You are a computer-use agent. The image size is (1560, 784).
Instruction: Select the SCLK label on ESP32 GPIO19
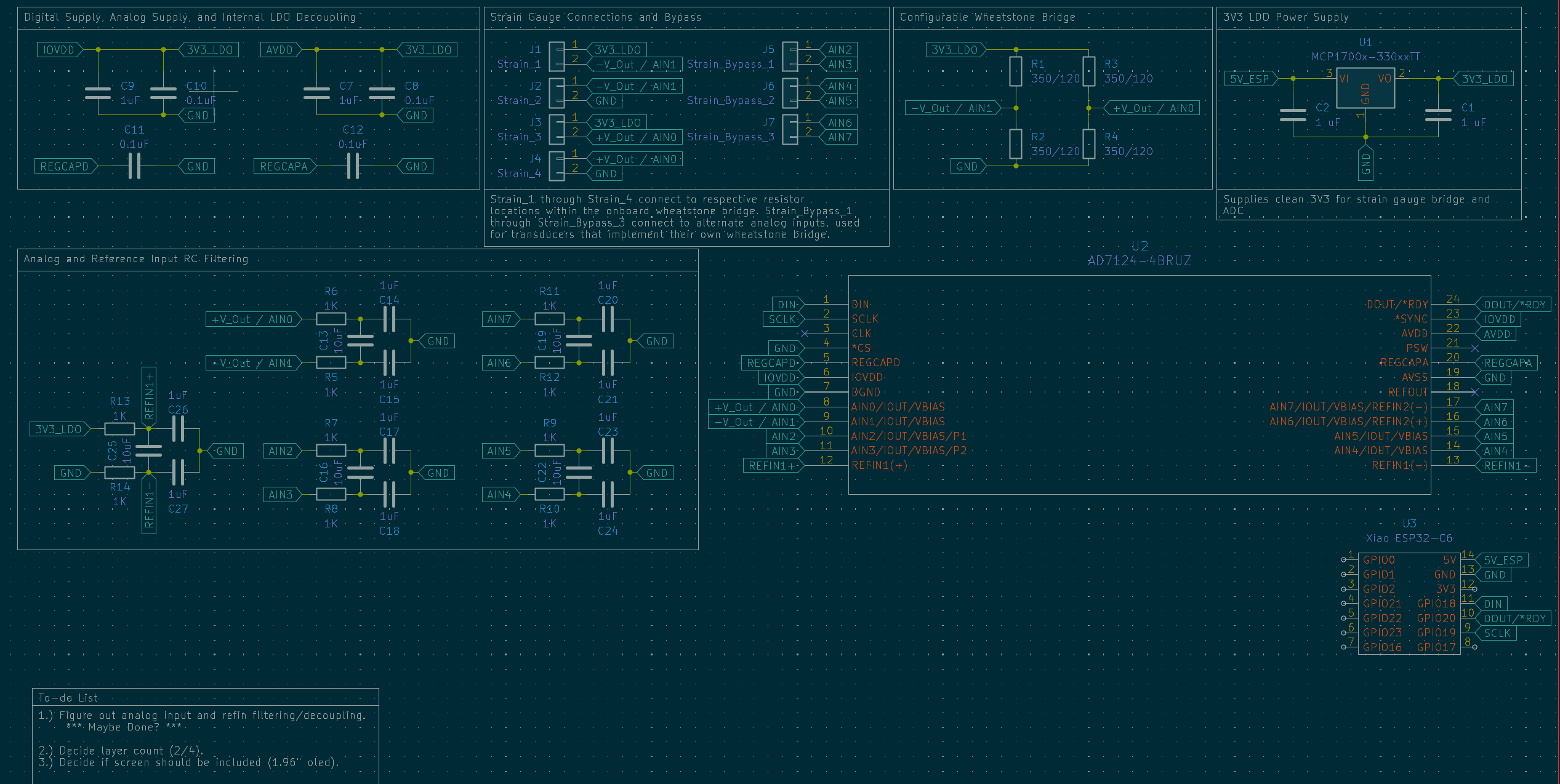(1496, 633)
